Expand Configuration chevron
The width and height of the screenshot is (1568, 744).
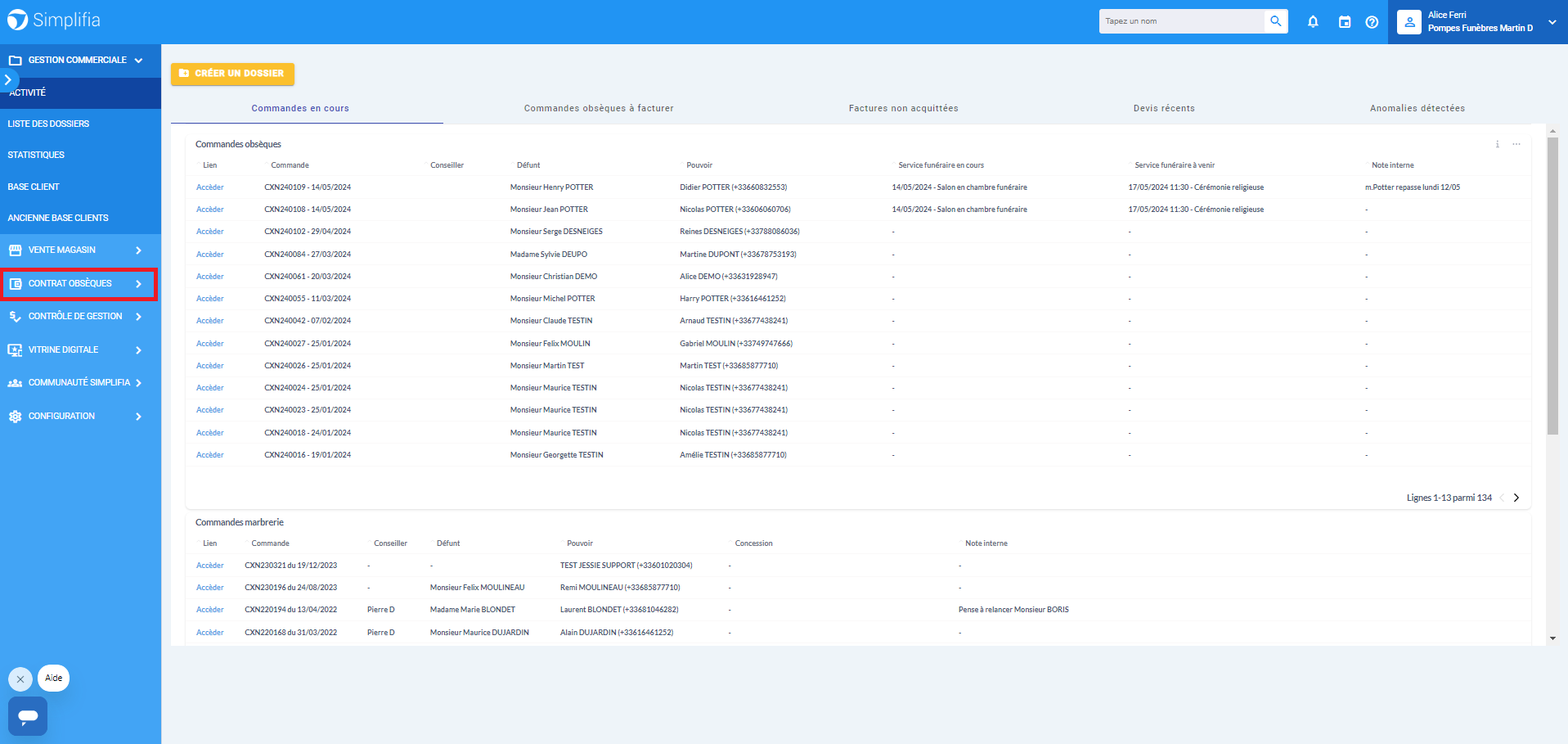coord(138,417)
